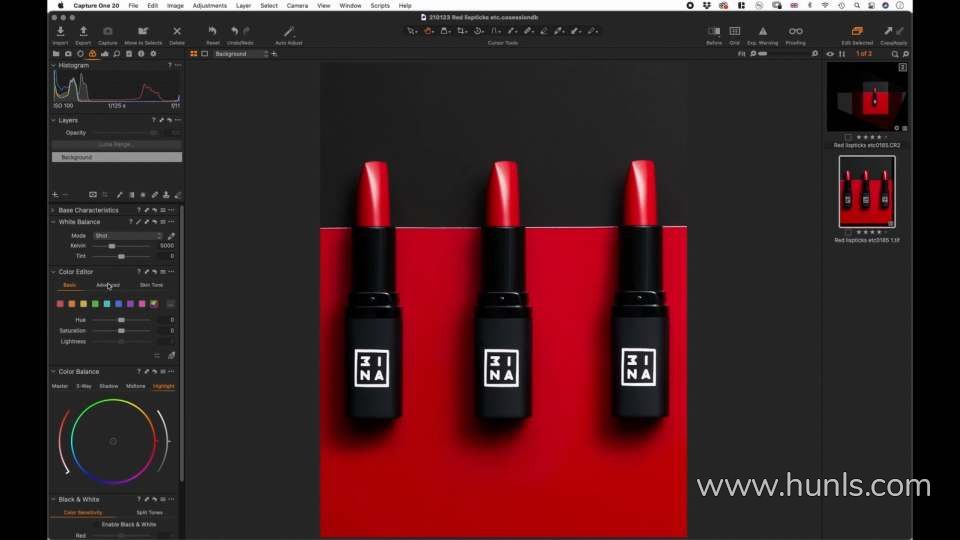Switch to Skin Tone tab in Color Editor

click(151, 285)
